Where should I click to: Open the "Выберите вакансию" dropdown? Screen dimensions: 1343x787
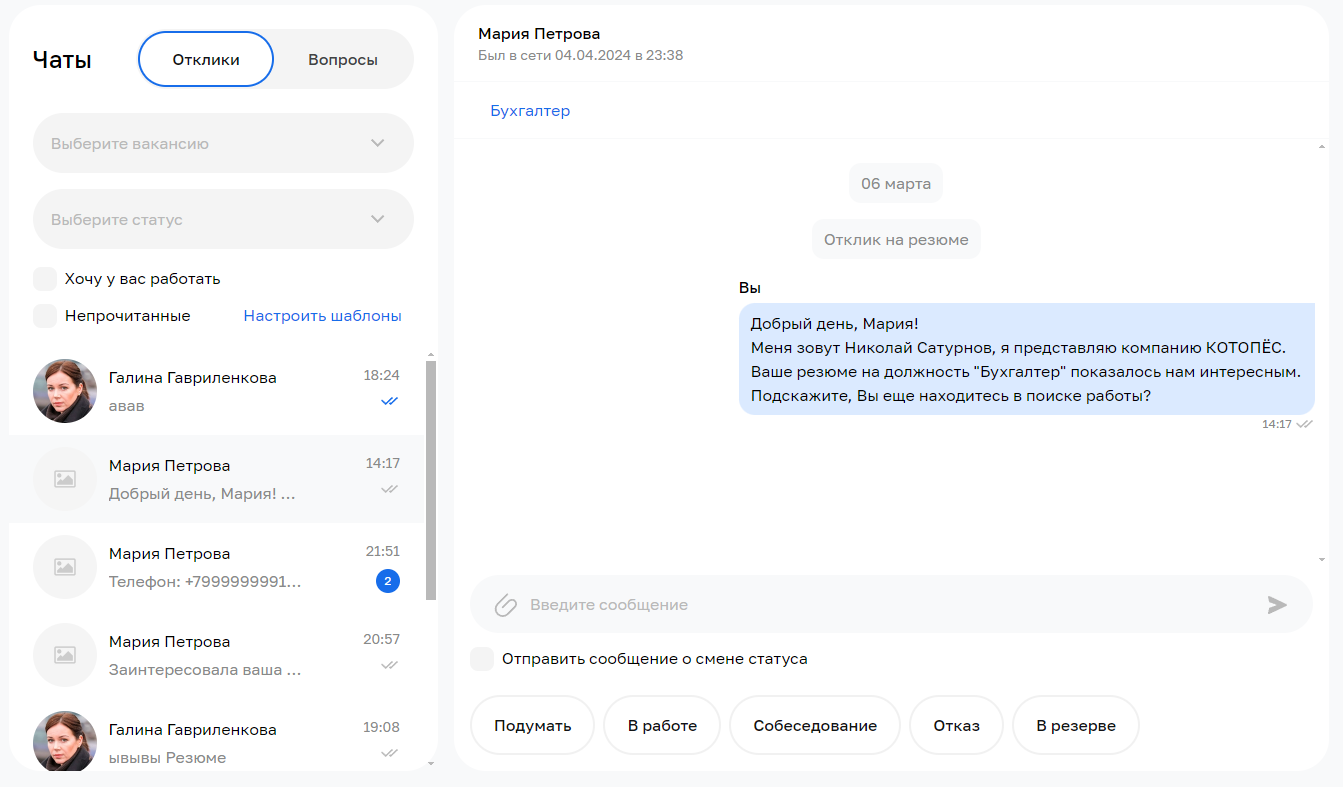[223, 143]
